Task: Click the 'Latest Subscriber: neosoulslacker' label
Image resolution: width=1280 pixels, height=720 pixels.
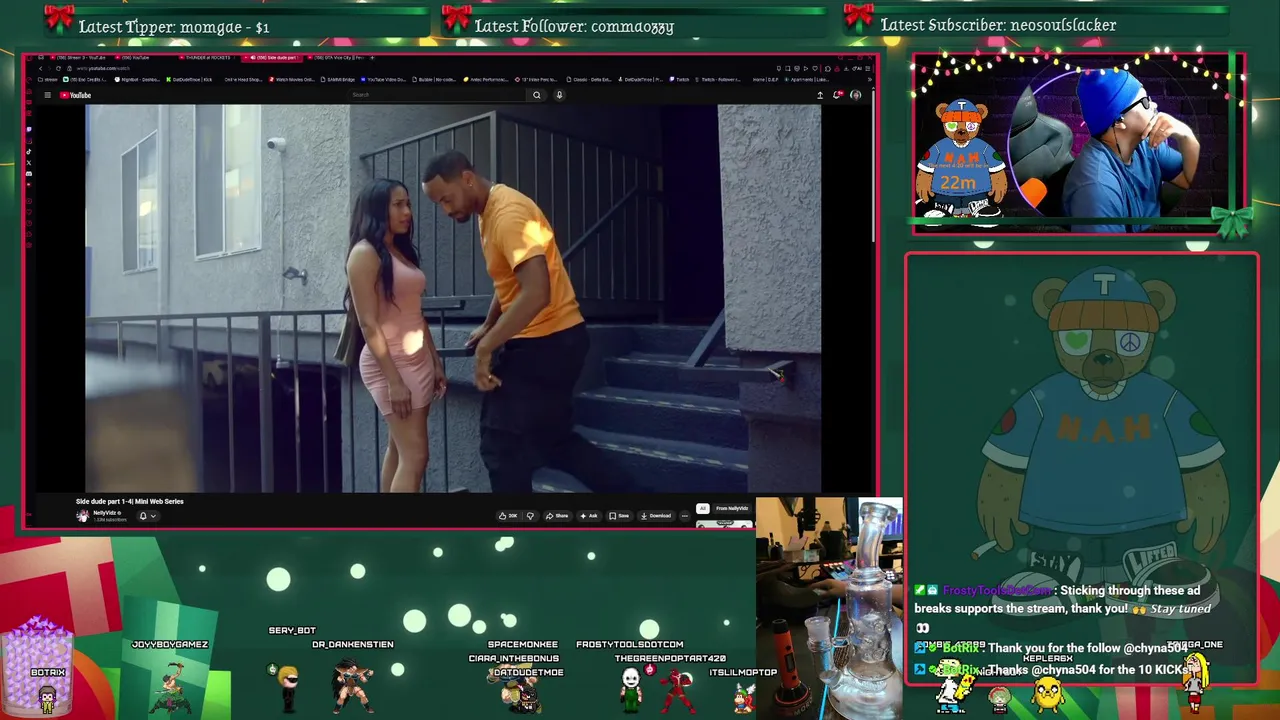Action: [998, 25]
